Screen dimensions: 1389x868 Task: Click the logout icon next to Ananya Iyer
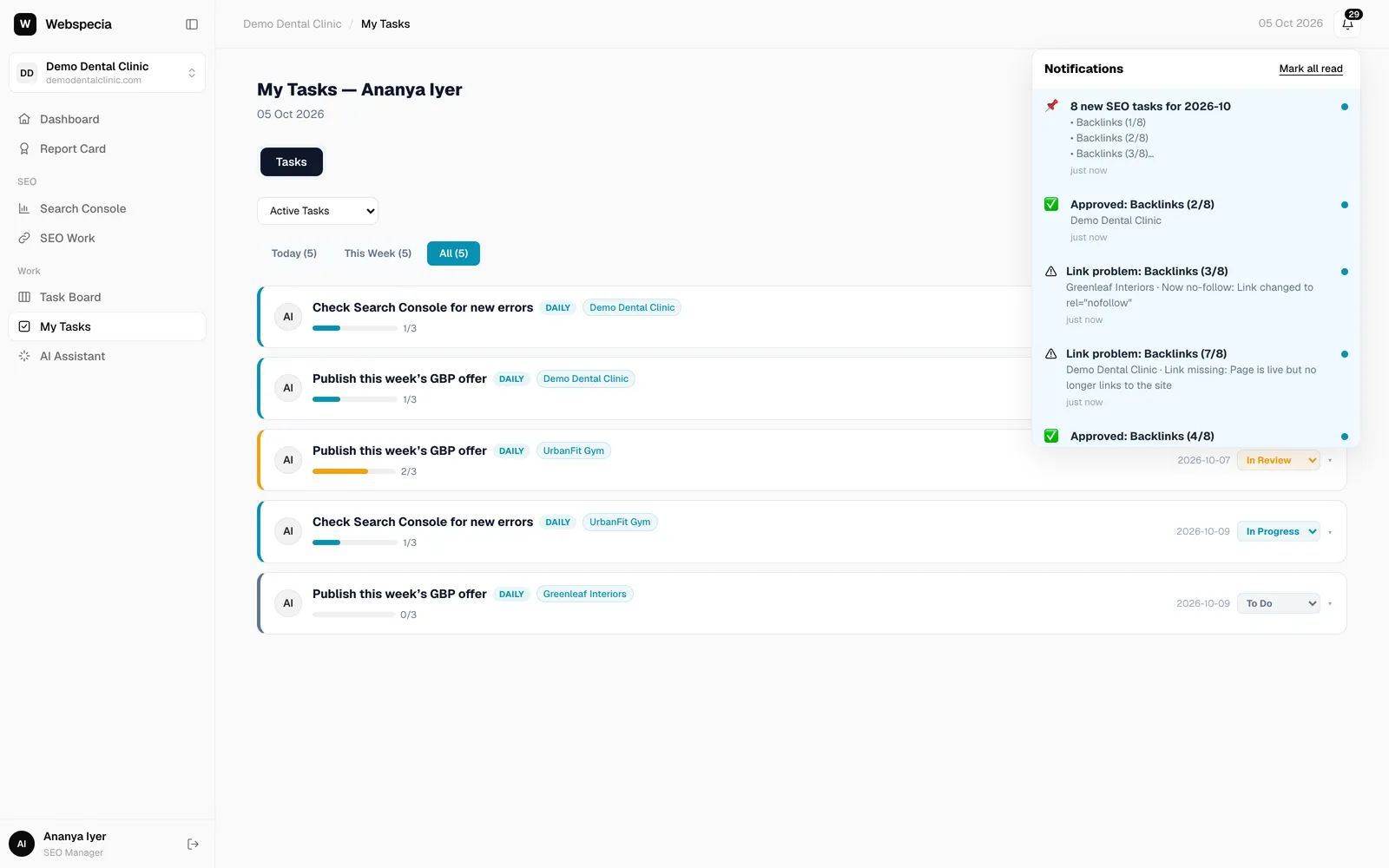point(193,844)
